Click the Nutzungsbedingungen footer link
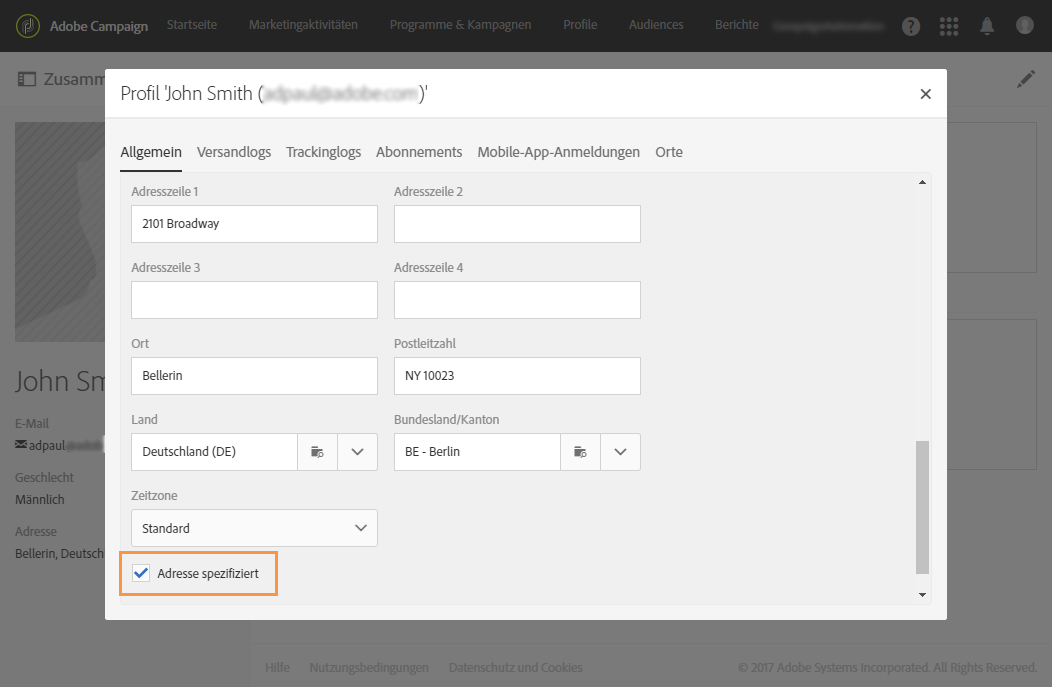Viewport: 1054px width, 687px height. (x=369, y=667)
